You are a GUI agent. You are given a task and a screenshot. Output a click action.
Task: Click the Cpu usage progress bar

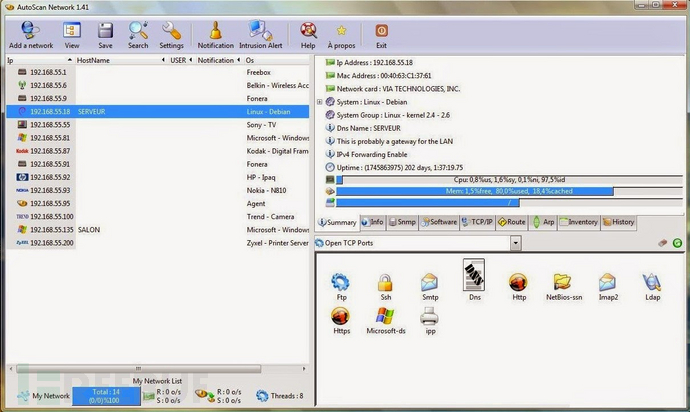(x=509, y=180)
